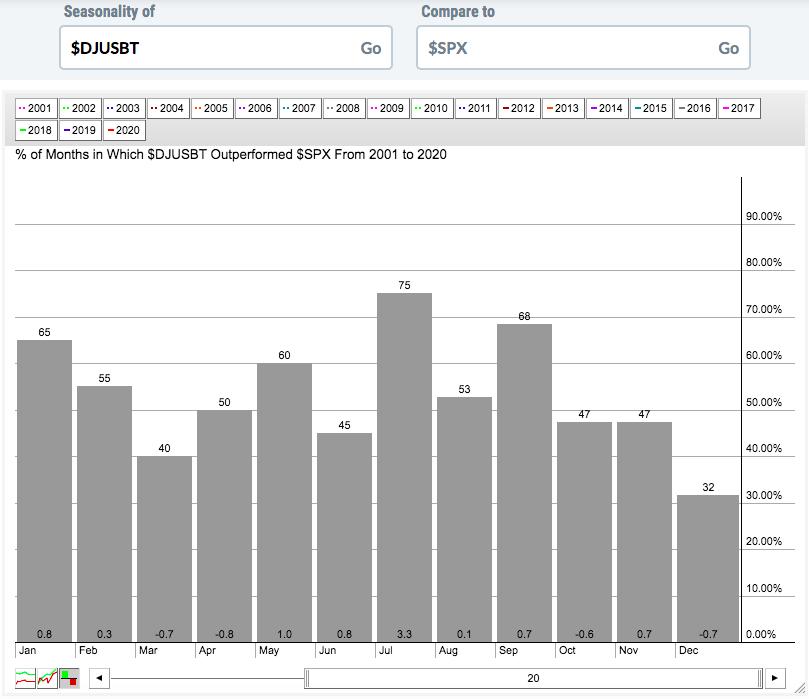Click the December bar showing 32

[x=707, y=568]
